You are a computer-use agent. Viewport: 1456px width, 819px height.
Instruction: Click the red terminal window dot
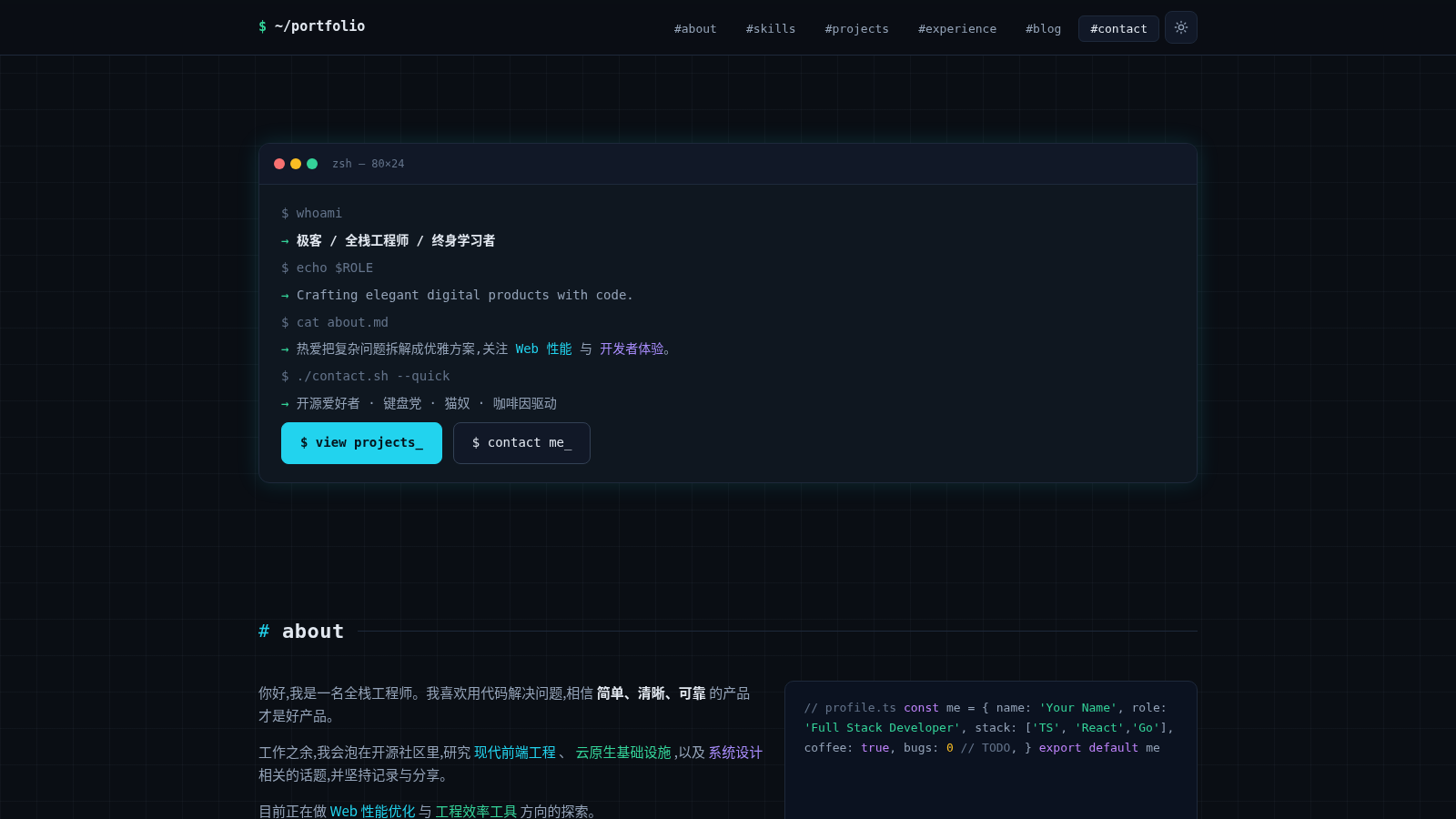(279, 164)
